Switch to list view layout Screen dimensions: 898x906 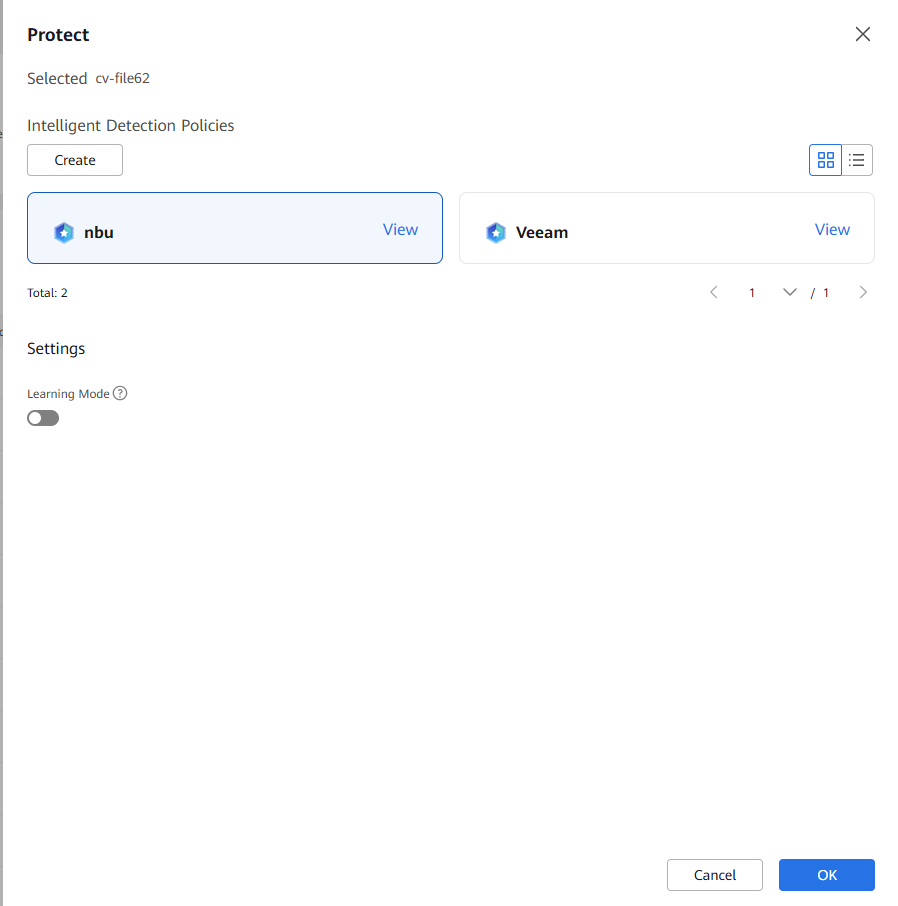(x=857, y=160)
